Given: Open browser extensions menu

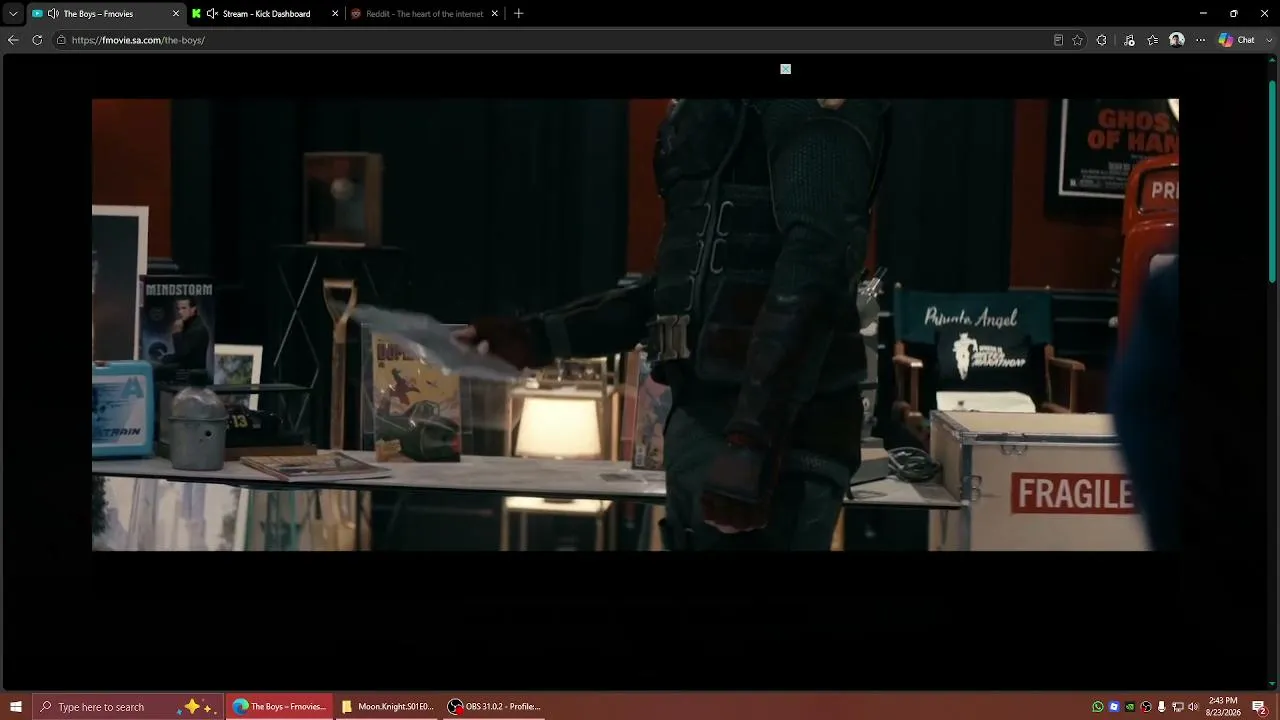Looking at the screenshot, I should click(1101, 40).
